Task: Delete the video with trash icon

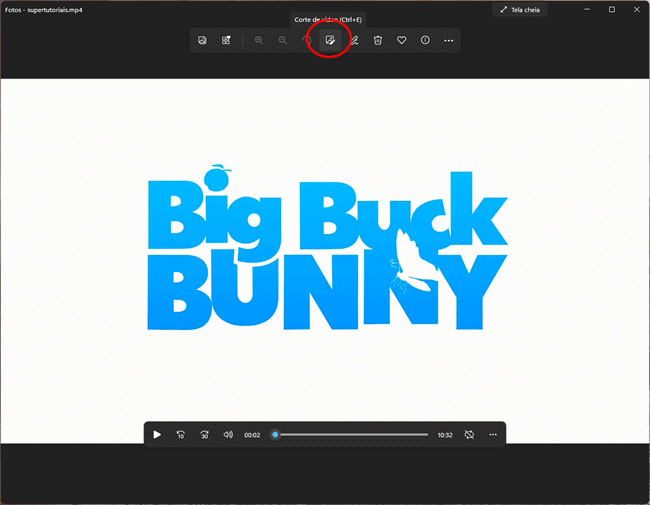Action: click(378, 40)
